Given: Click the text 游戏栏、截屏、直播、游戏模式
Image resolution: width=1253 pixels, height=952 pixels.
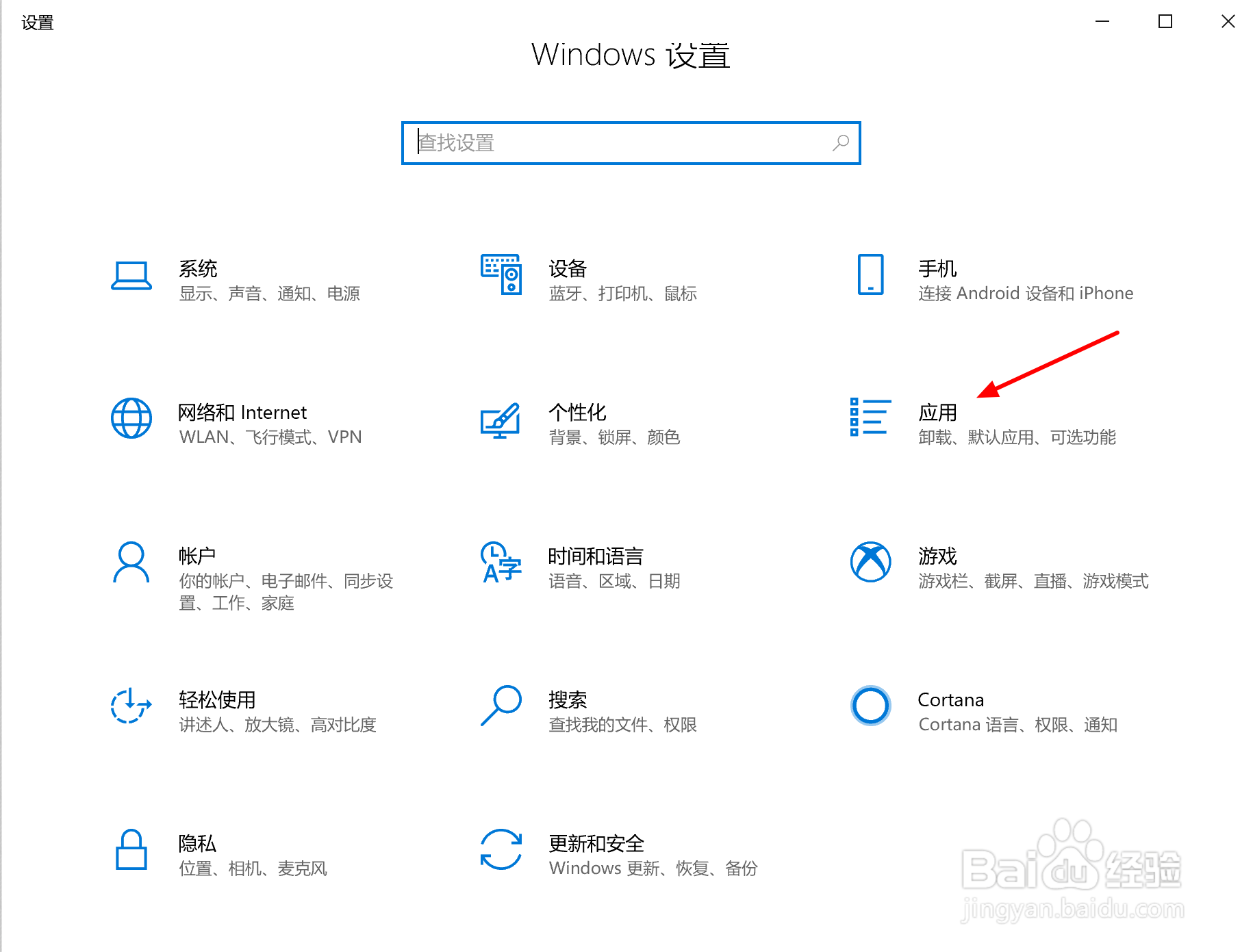Looking at the screenshot, I should pos(1033,581).
